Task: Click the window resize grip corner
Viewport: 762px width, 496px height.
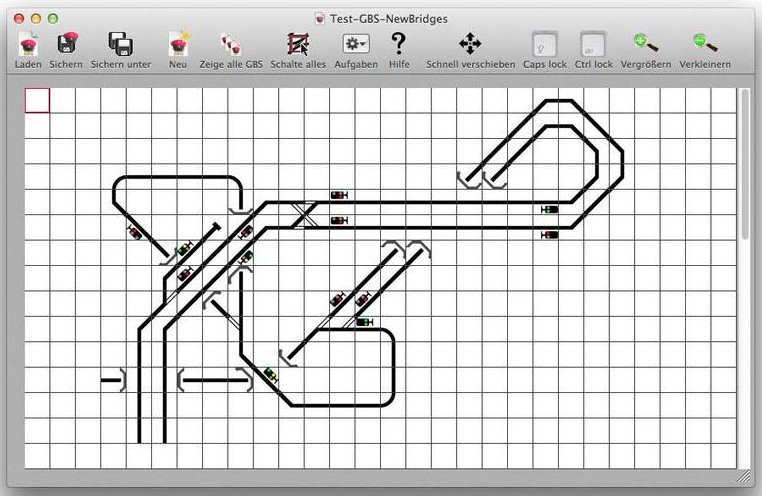Action: pos(744,477)
